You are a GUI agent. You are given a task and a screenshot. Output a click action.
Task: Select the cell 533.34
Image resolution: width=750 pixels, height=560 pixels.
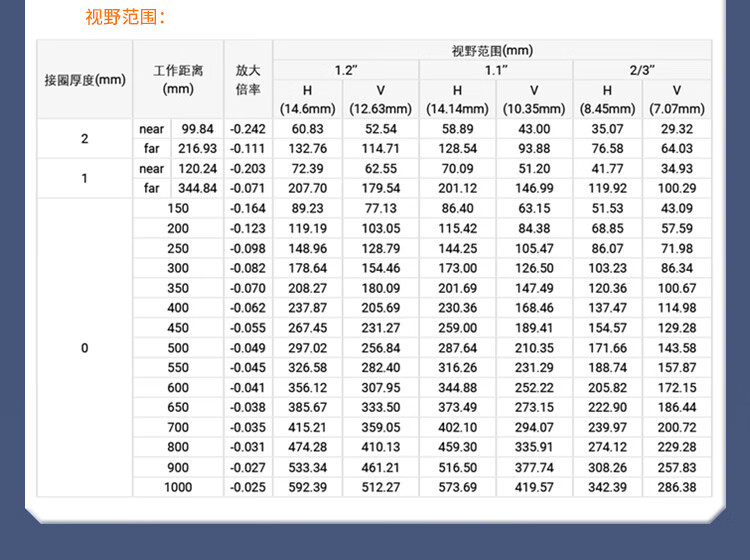[x=308, y=468]
